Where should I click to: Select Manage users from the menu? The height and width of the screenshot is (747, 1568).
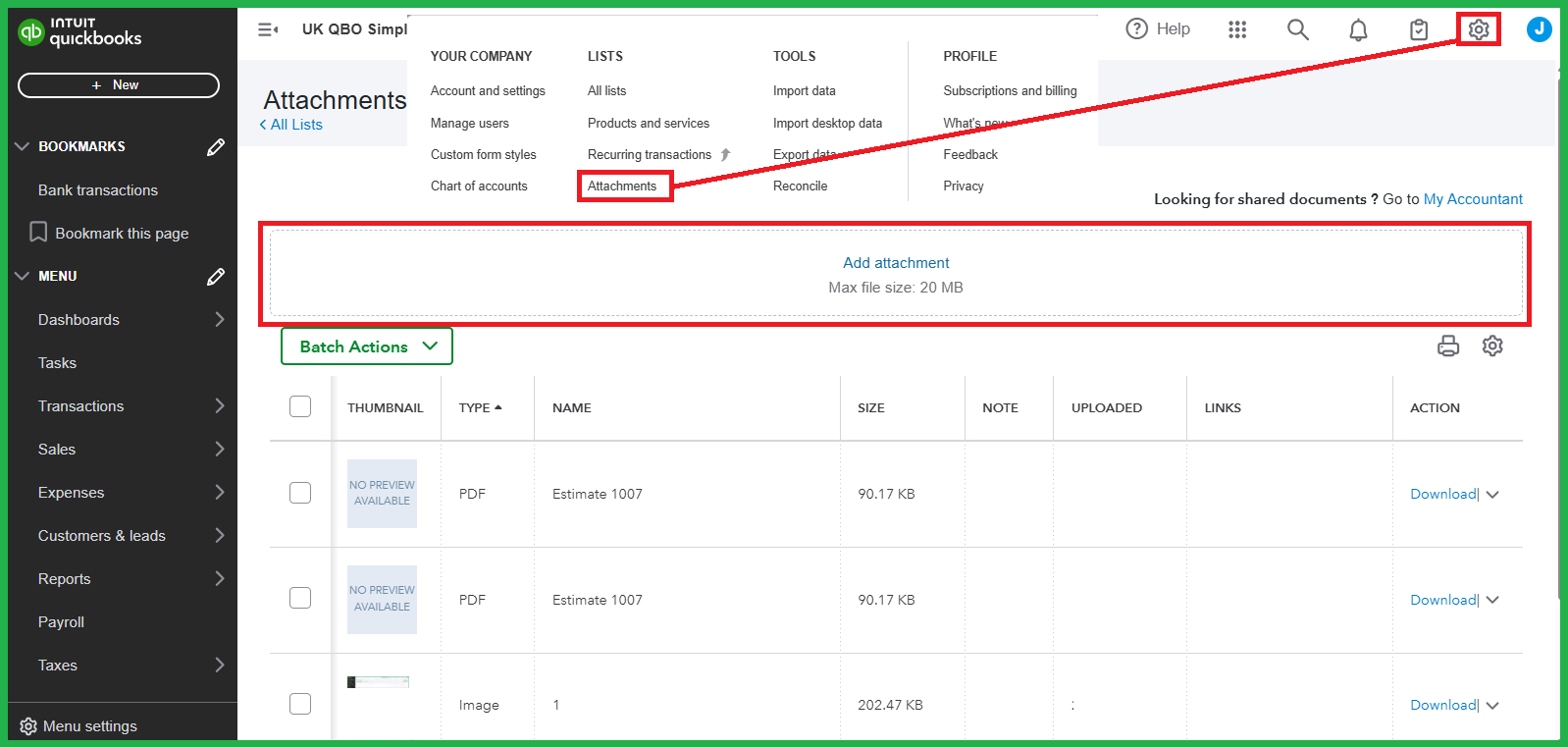click(x=470, y=123)
